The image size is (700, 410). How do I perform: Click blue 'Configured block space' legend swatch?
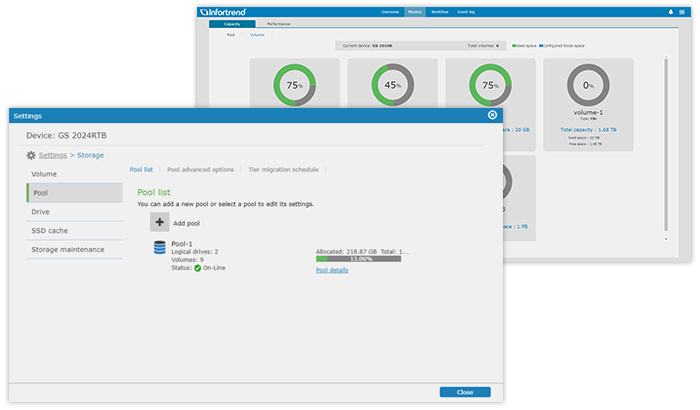pyautogui.click(x=541, y=46)
